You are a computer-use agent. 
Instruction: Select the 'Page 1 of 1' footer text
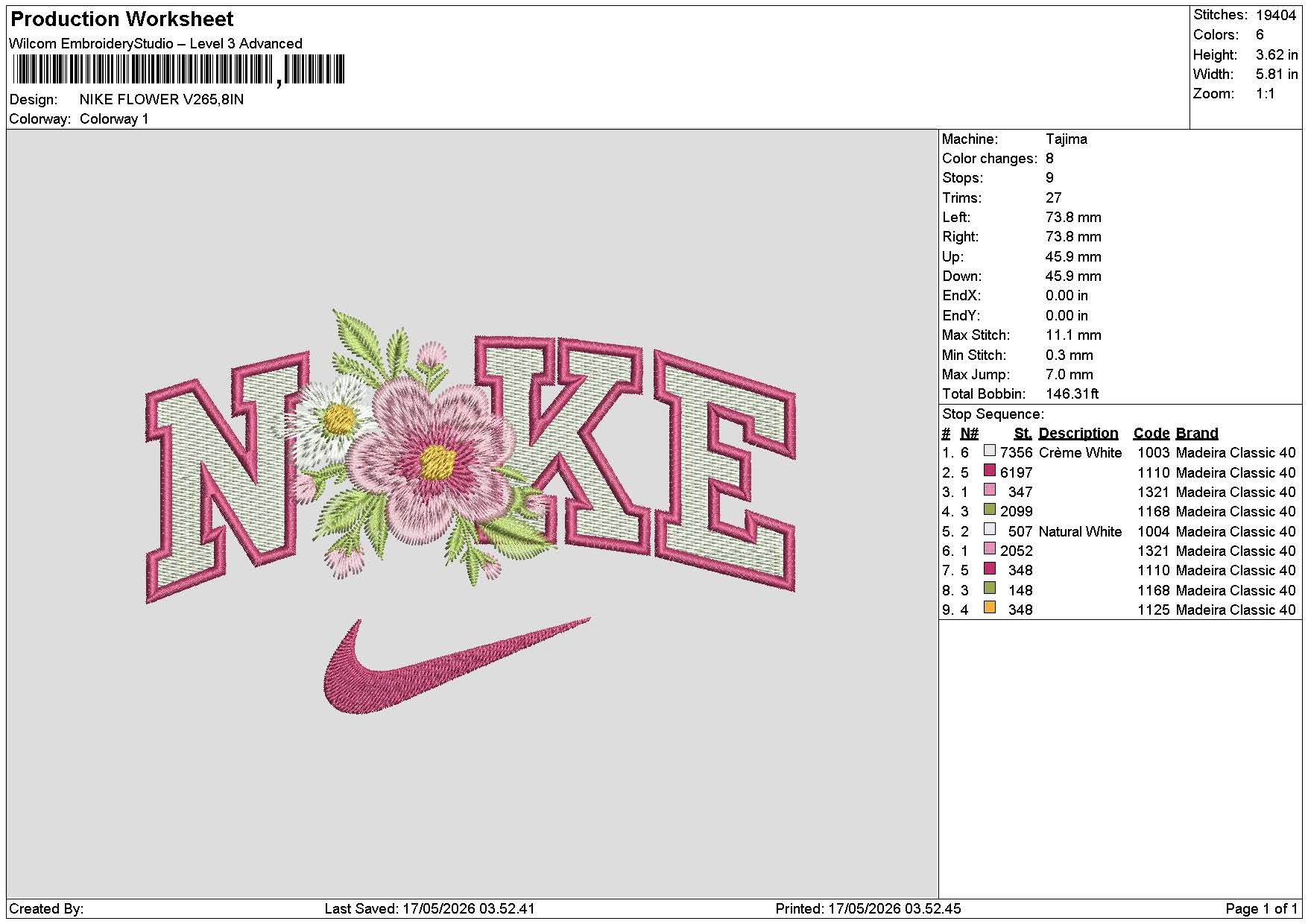point(1262,909)
